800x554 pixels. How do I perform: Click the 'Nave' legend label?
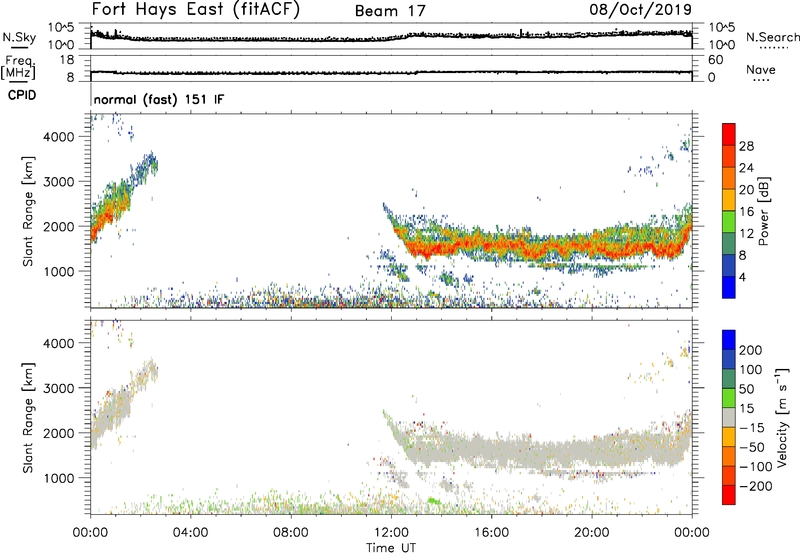(761, 70)
